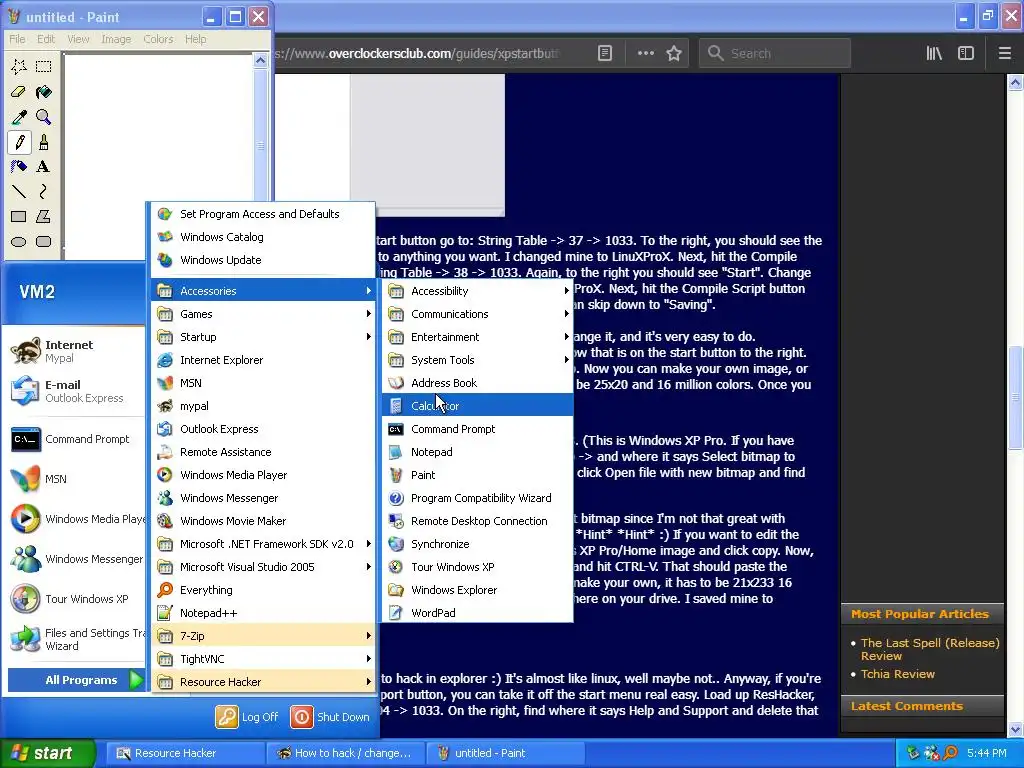Open the browser hamburger menu
This screenshot has height=768, width=1024.
point(1004,54)
